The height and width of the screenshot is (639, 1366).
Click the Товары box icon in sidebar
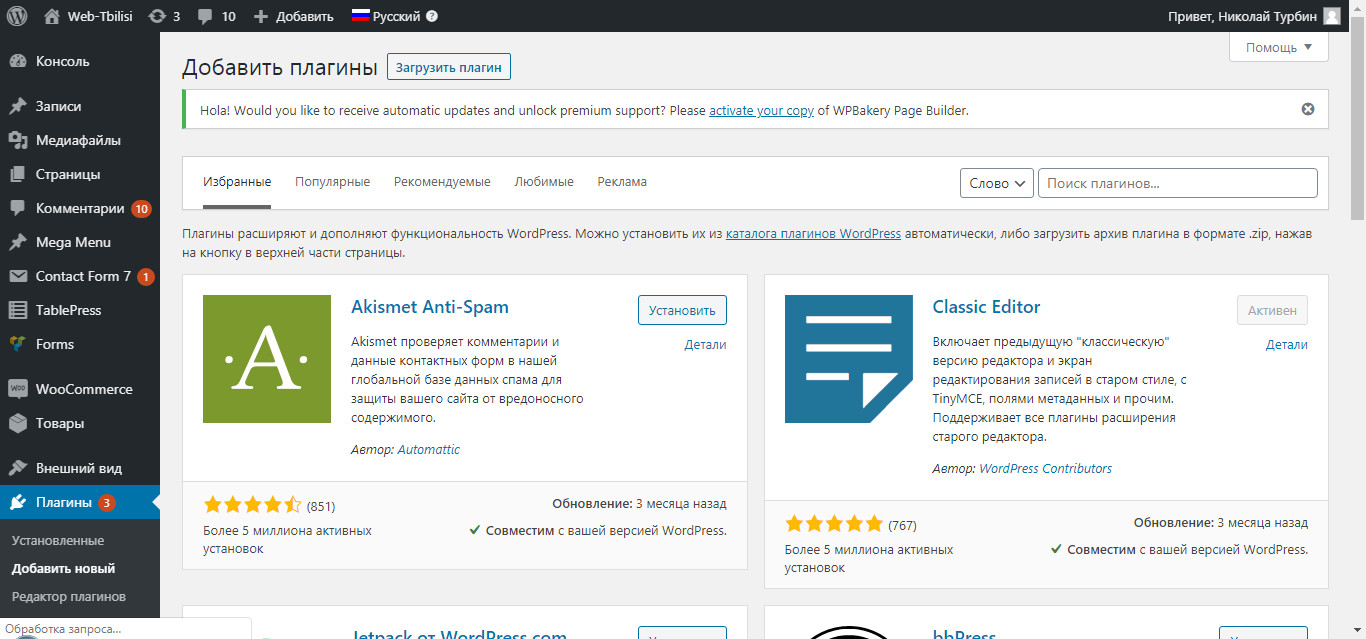18,423
